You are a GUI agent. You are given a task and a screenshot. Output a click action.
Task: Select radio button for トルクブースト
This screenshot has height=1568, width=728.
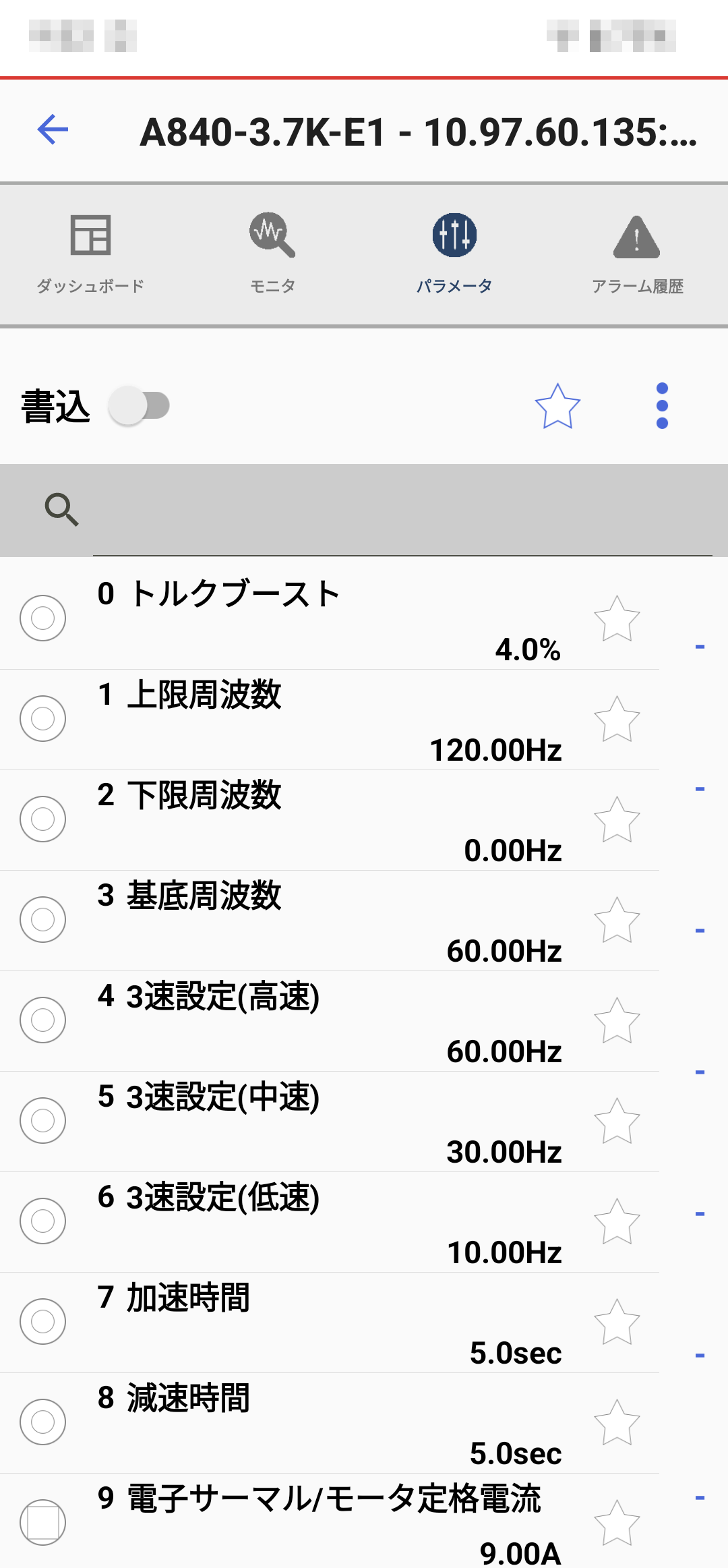pyautogui.click(x=42, y=618)
